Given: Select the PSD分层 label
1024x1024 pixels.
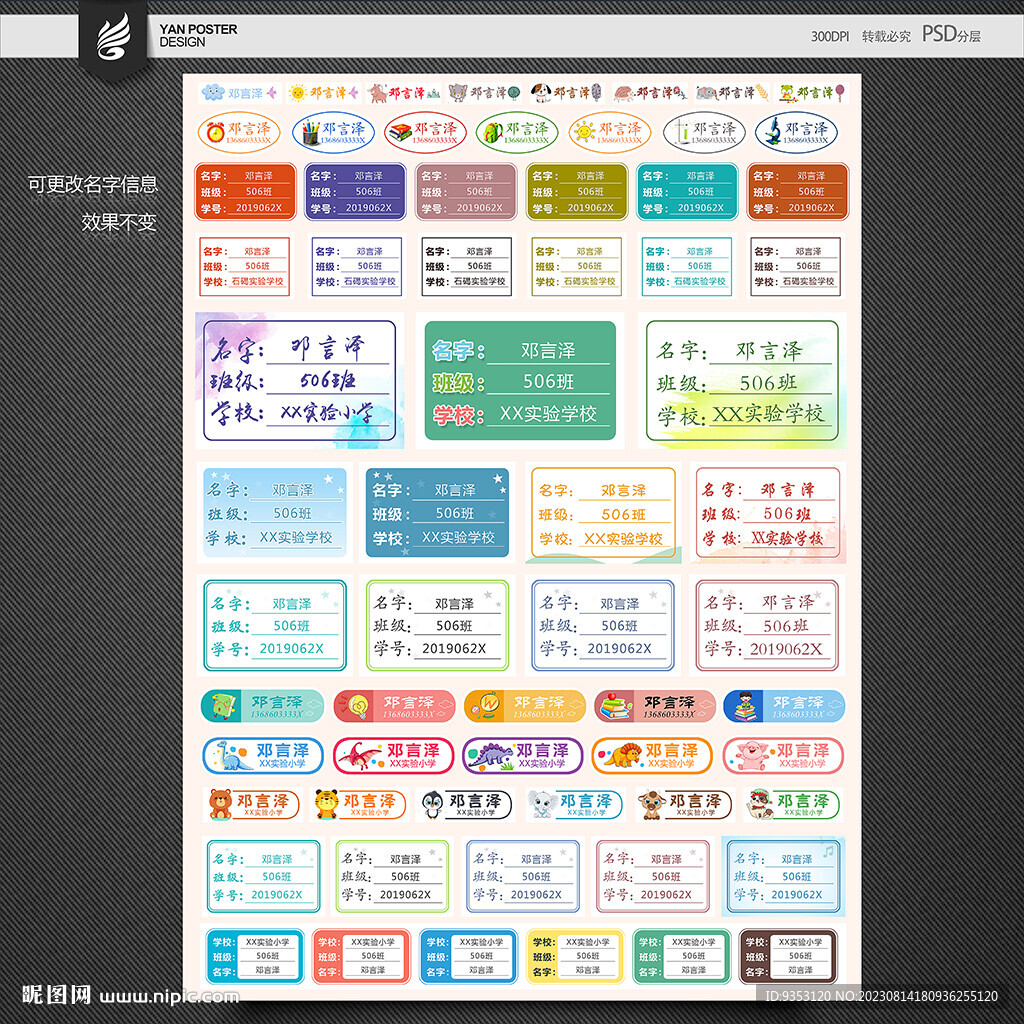Looking at the screenshot, I should (951, 33).
